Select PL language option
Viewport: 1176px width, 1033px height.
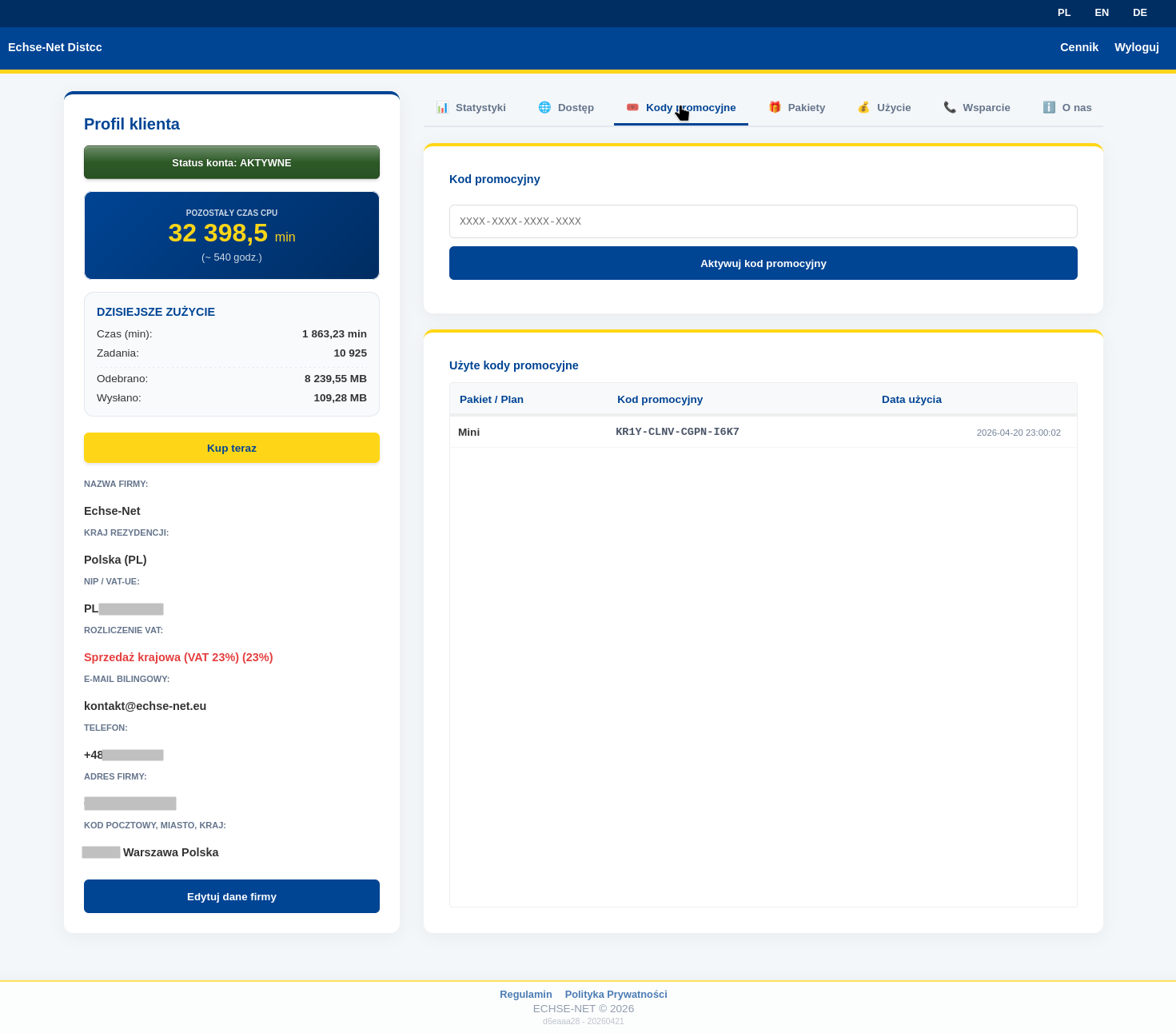[1064, 13]
